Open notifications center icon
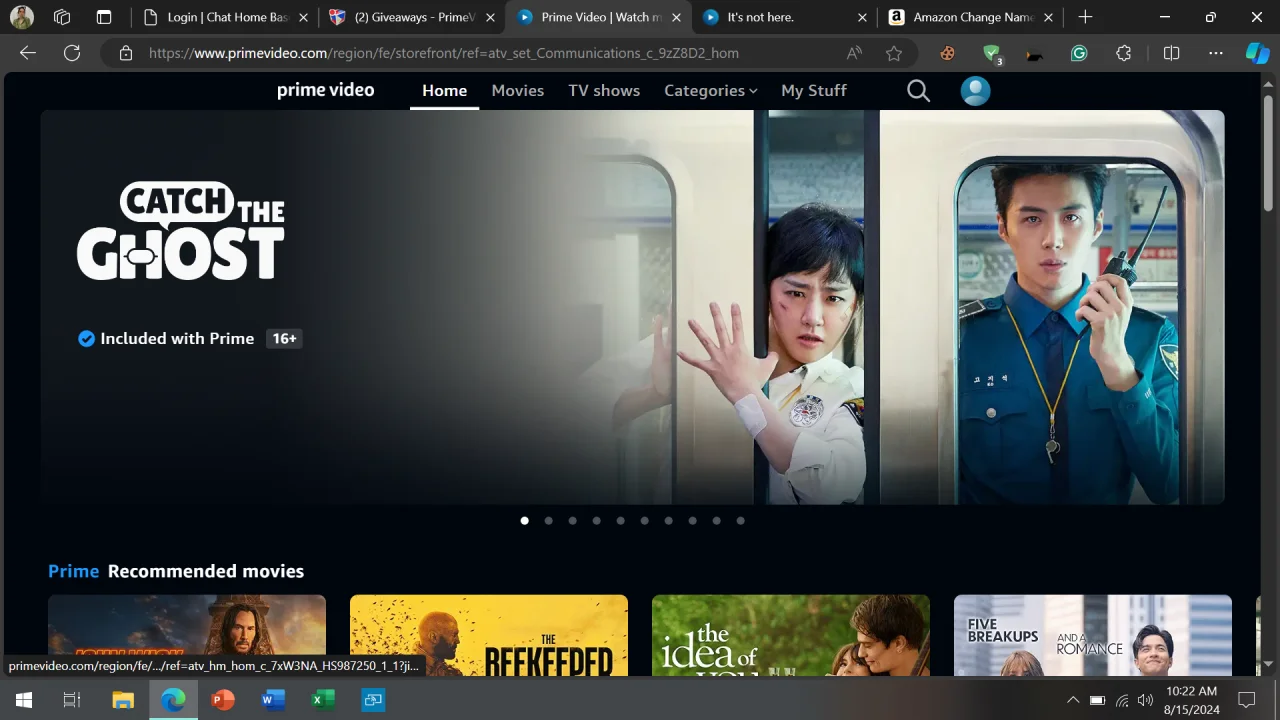Screen dimensions: 1280x720 pyautogui.click(x=1246, y=700)
